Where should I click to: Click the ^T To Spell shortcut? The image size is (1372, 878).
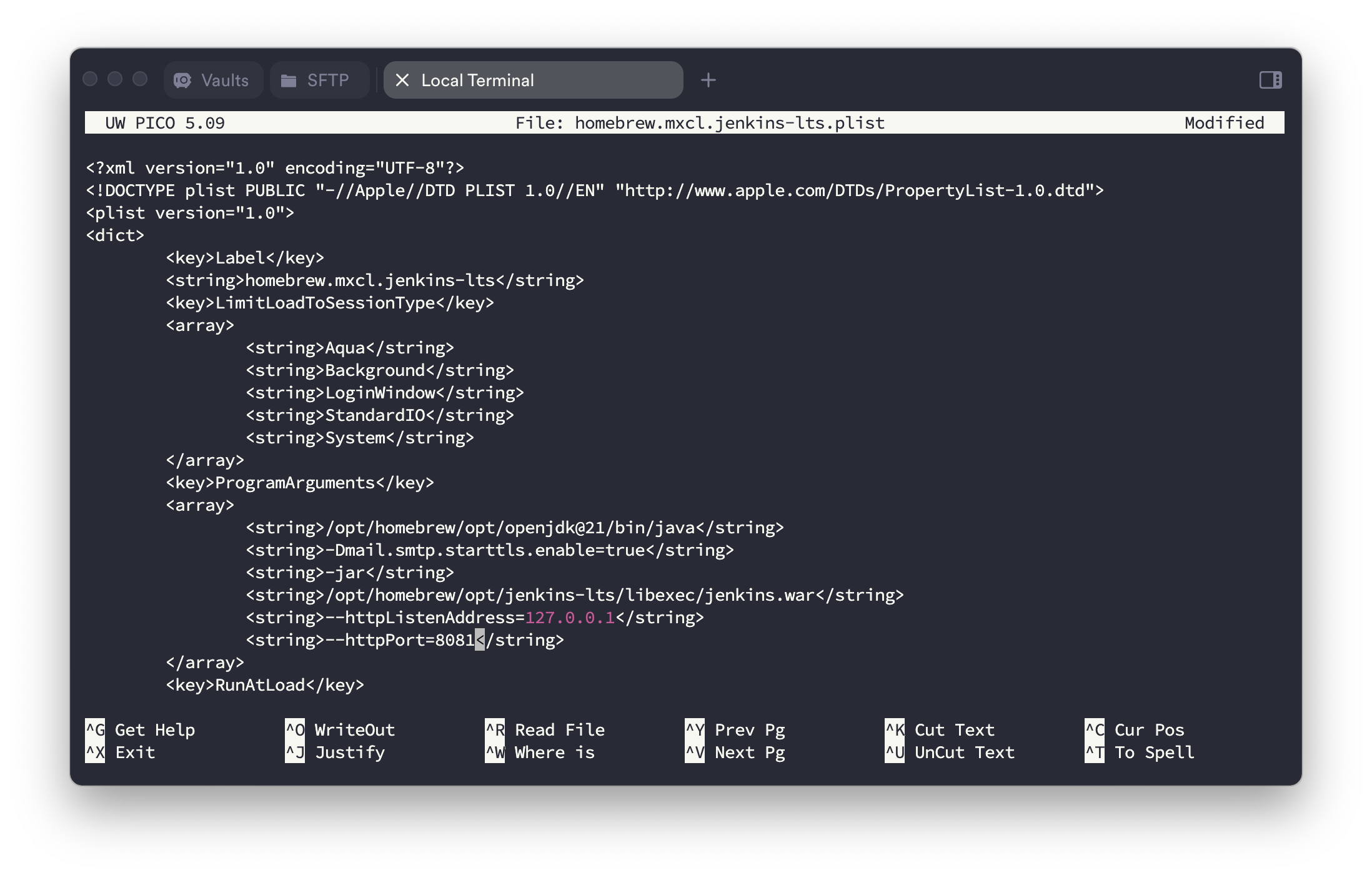click(x=1140, y=752)
